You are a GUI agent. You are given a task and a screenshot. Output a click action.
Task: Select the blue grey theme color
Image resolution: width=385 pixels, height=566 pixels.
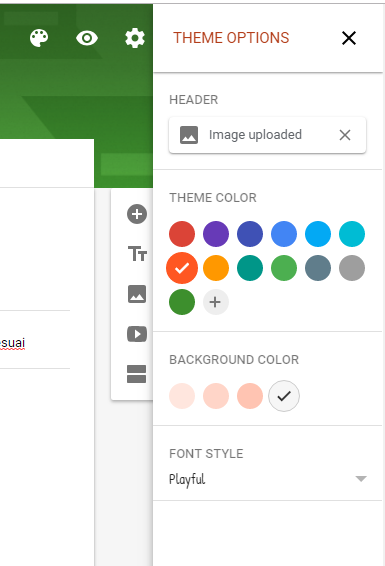click(x=318, y=268)
